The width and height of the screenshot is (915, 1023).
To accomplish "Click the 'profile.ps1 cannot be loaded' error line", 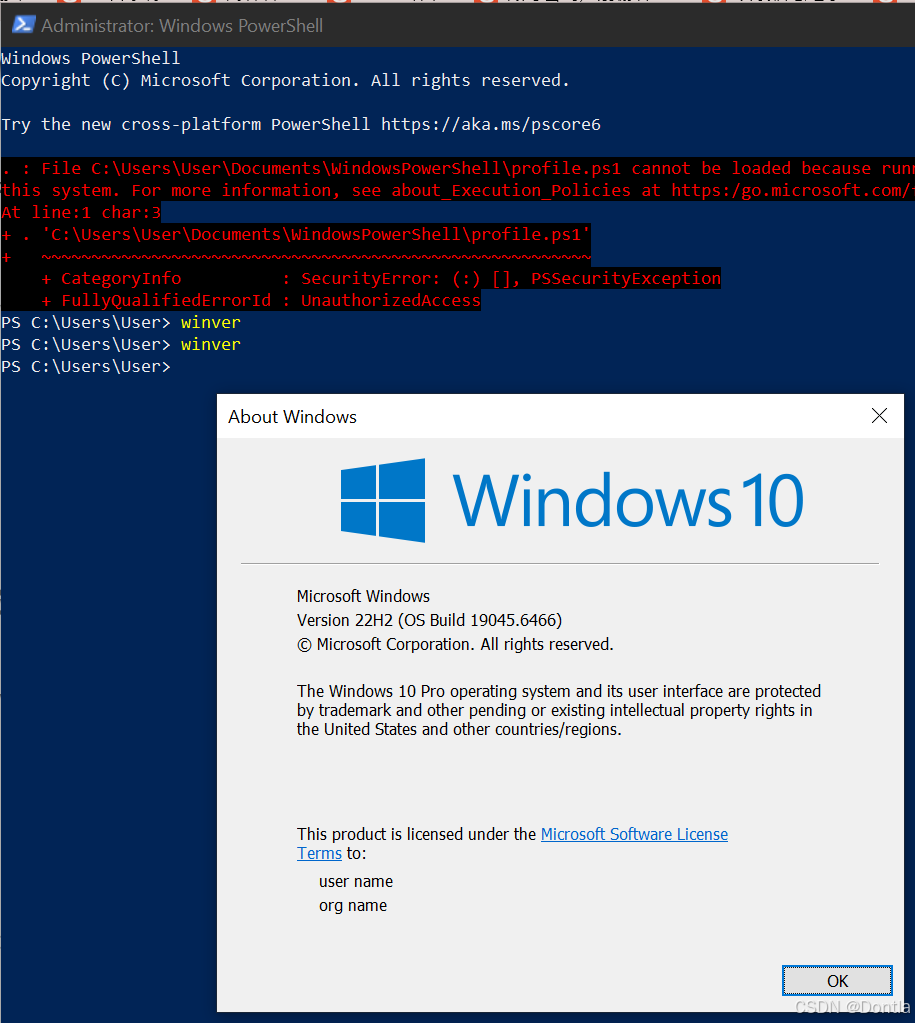I will pos(458,168).
